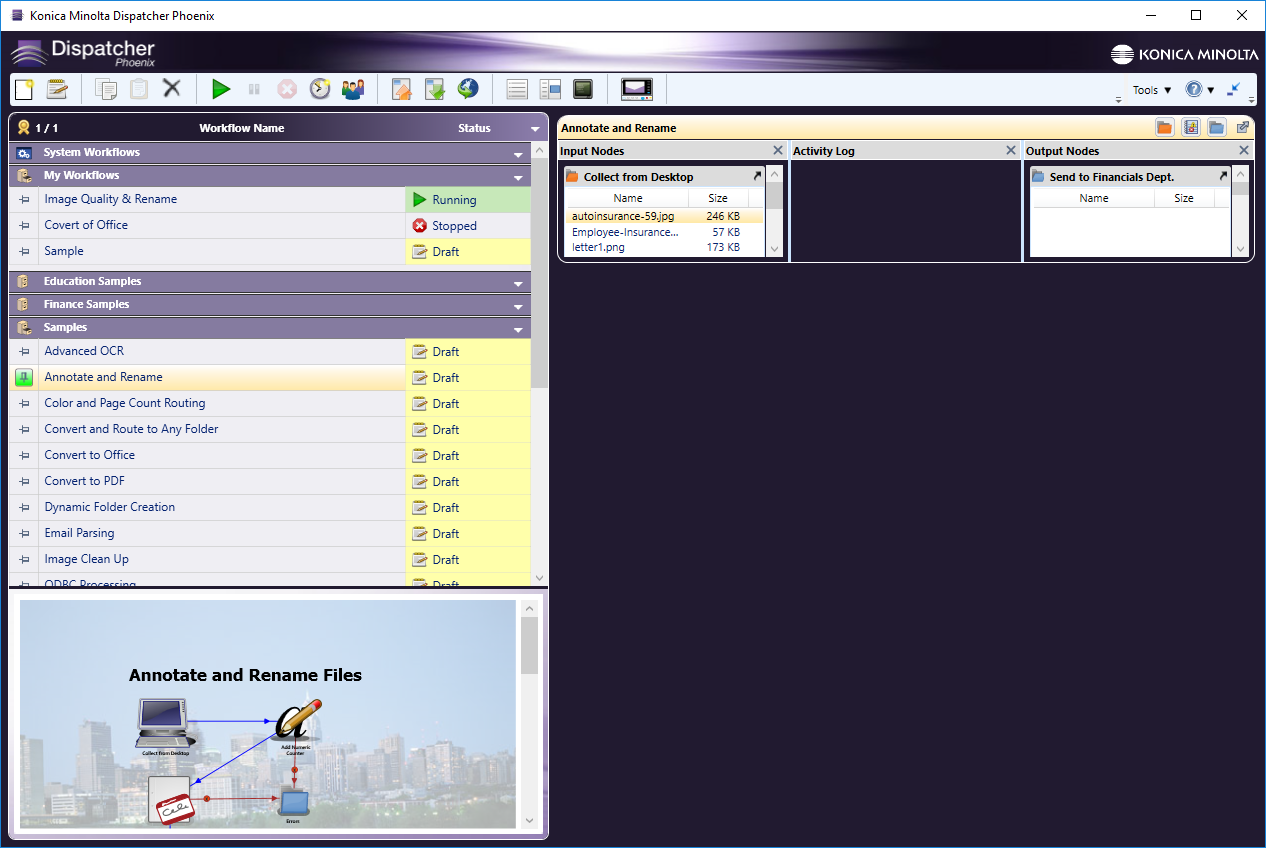Open the web globe icon in the toolbar
Viewport: 1266px width, 848px height.
[x=468, y=89]
